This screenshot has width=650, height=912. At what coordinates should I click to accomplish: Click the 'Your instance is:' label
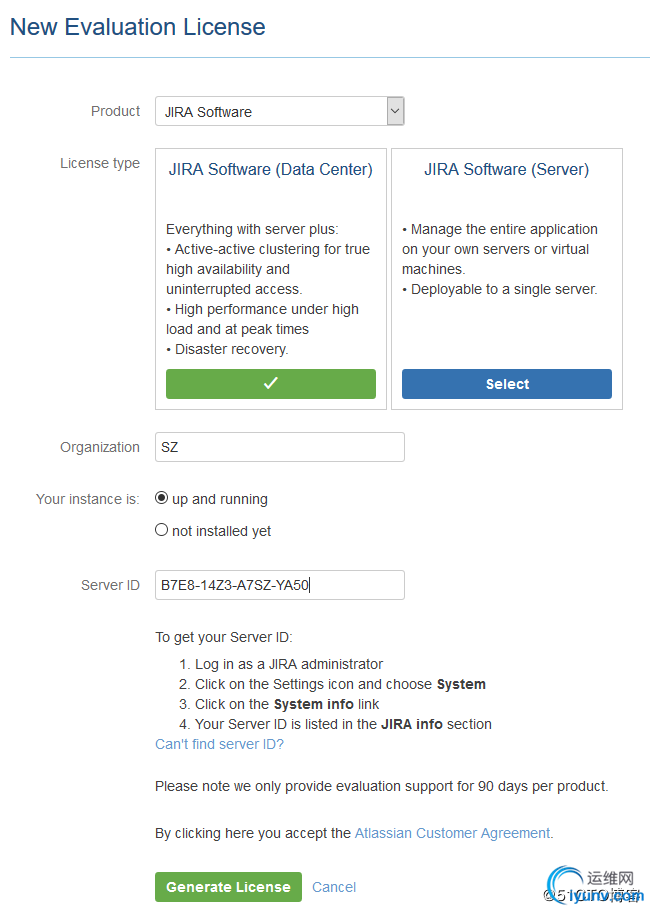(x=88, y=499)
